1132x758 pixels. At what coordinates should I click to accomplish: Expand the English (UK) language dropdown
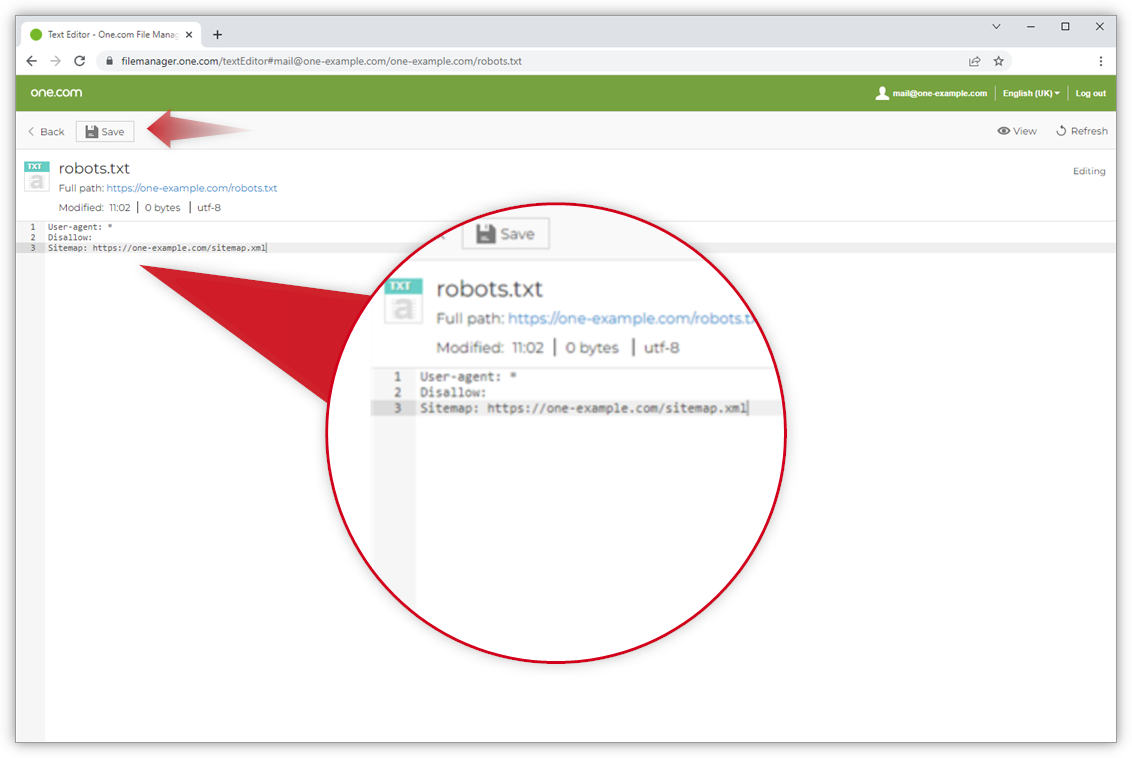point(1031,93)
